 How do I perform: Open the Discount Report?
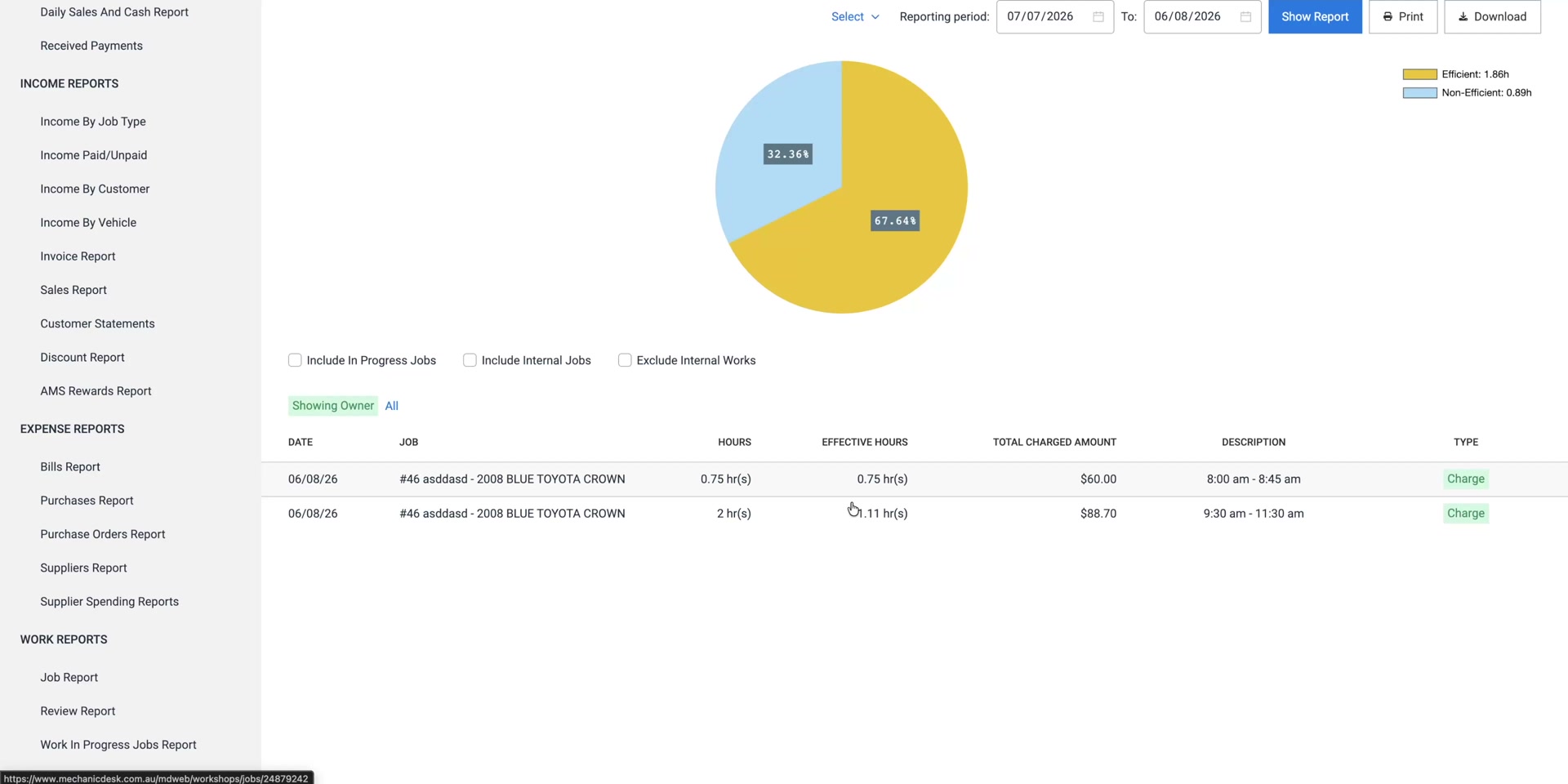[x=82, y=358]
